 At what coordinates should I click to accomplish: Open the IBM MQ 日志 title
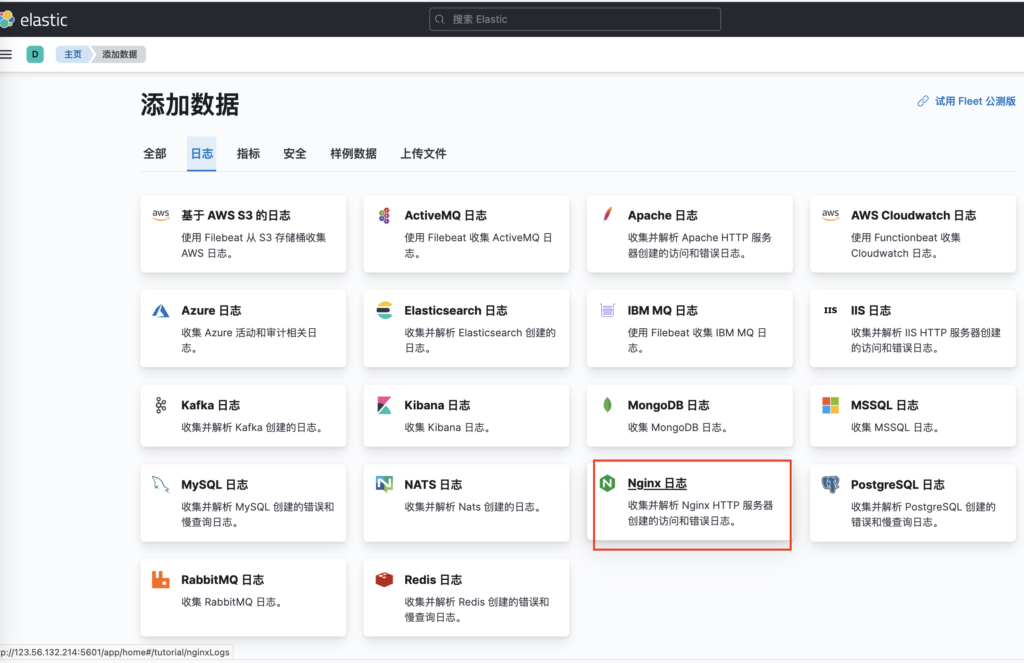click(x=662, y=310)
